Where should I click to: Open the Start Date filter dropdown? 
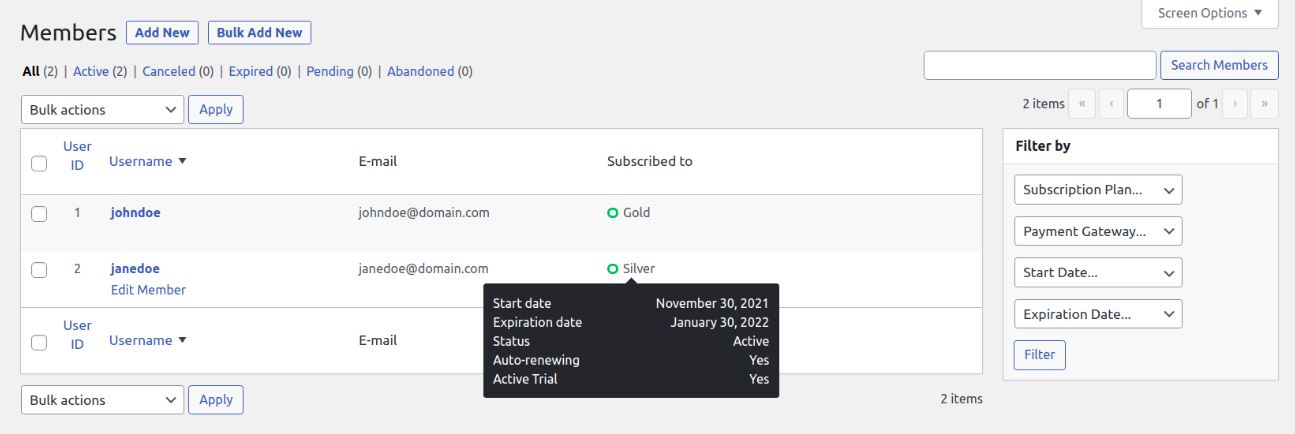click(1098, 272)
